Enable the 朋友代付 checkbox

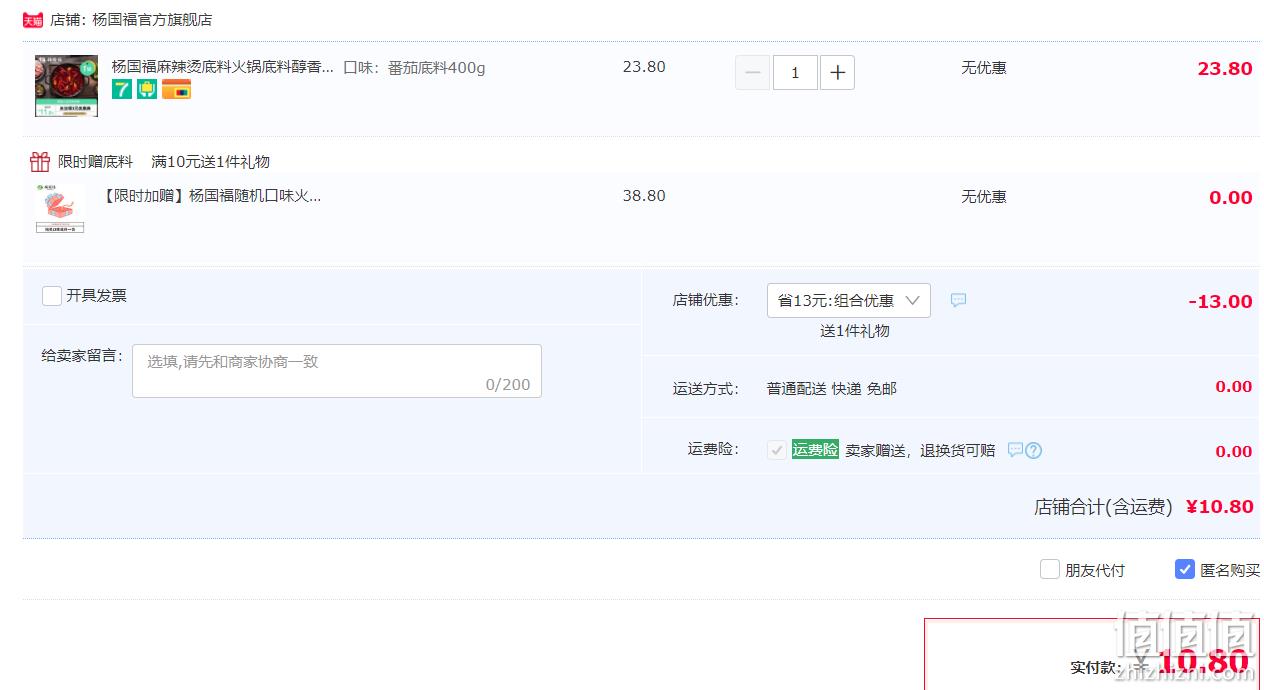click(x=1049, y=569)
